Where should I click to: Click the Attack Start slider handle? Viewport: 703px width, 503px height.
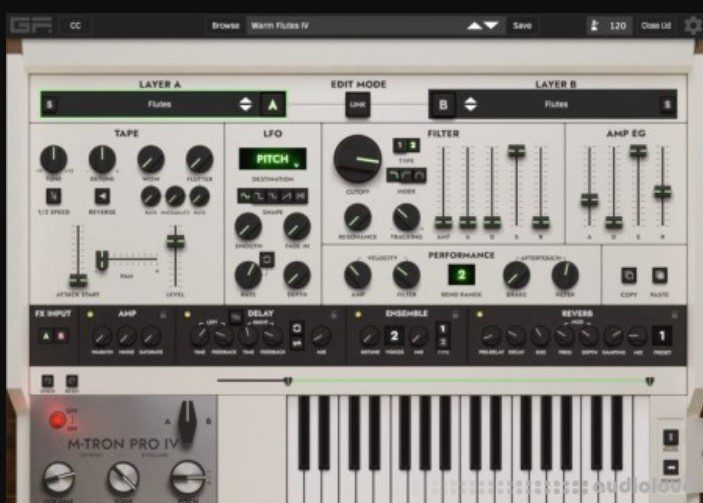coord(78,281)
